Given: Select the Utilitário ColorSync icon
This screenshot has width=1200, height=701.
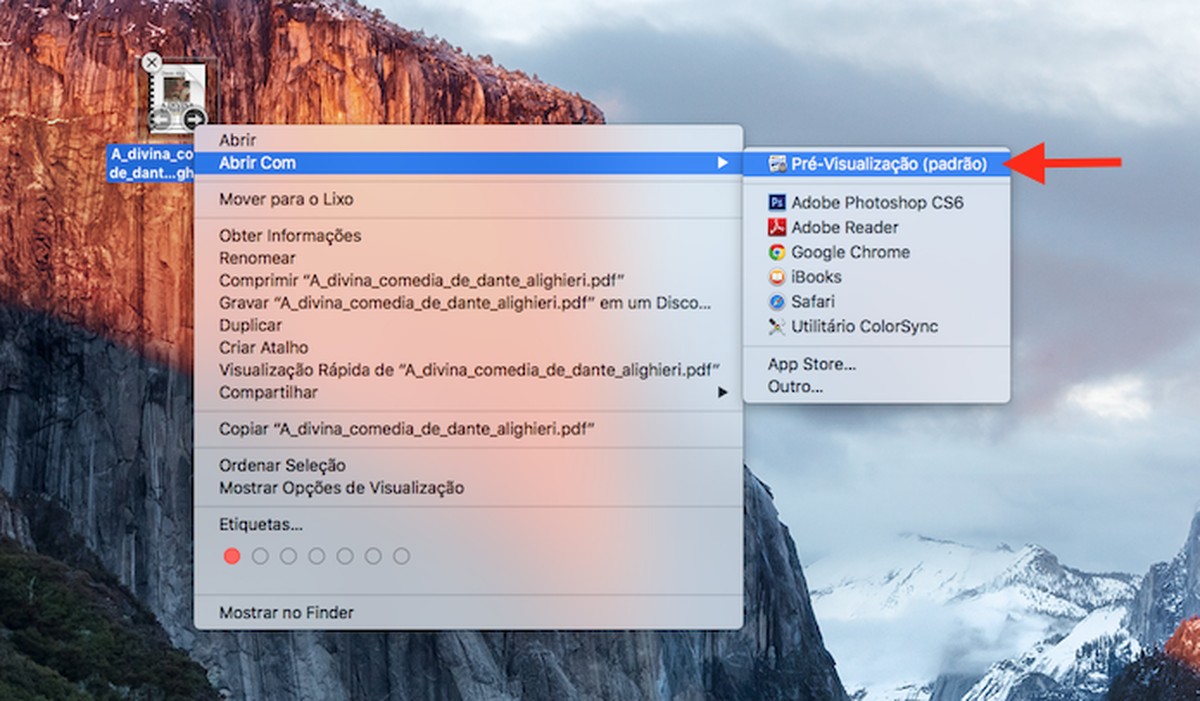Looking at the screenshot, I should [x=779, y=326].
